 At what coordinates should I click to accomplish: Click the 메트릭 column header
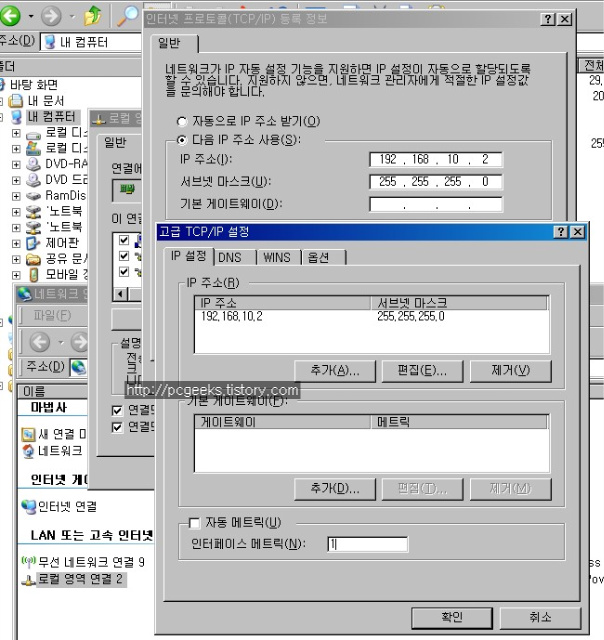pos(459,422)
